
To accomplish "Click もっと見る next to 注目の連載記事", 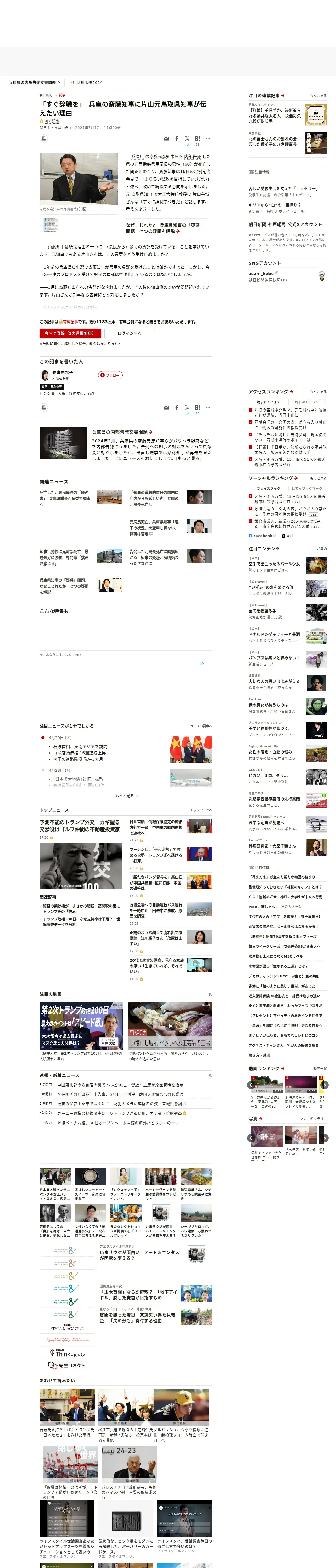I will (x=318, y=96).
